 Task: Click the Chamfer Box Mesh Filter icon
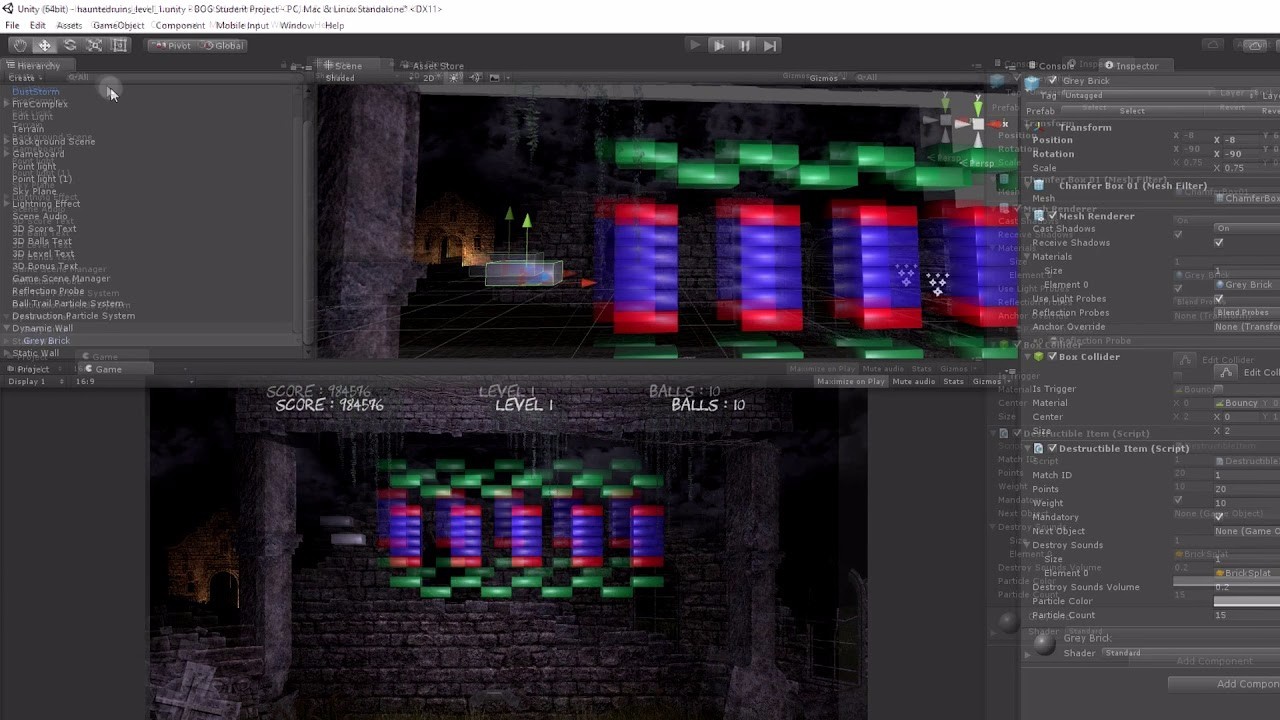pyautogui.click(x=1039, y=186)
